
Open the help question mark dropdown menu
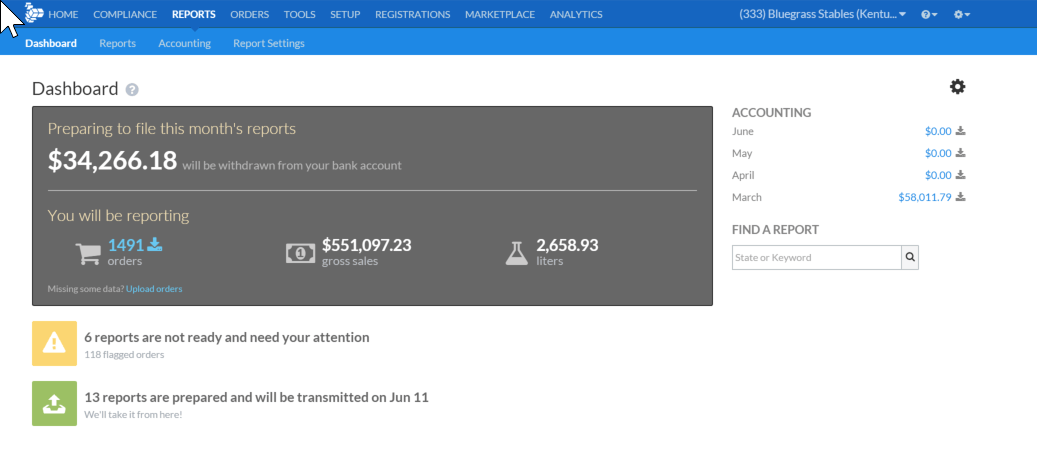pos(929,14)
